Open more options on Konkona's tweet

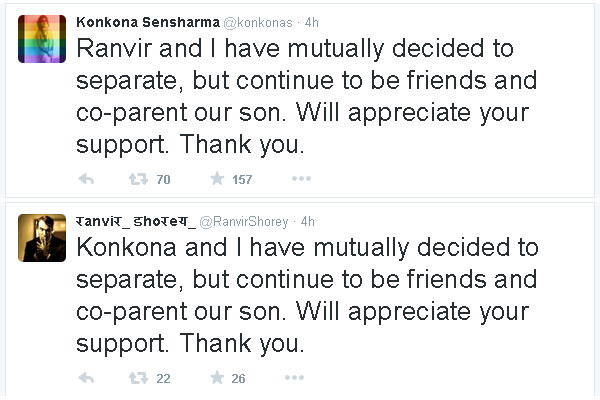[301, 180]
